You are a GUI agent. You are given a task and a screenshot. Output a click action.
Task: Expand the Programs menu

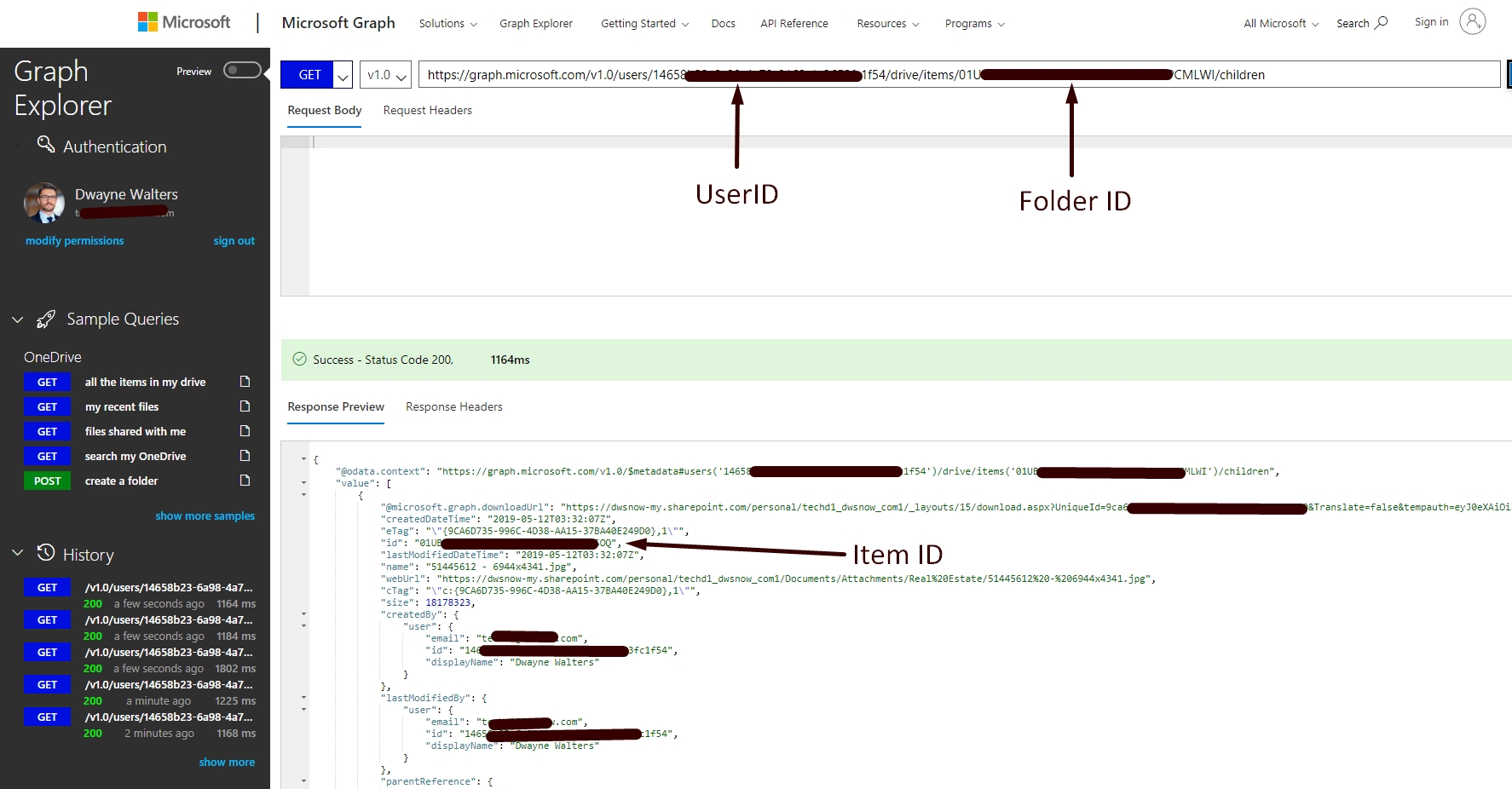pos(975,24)
